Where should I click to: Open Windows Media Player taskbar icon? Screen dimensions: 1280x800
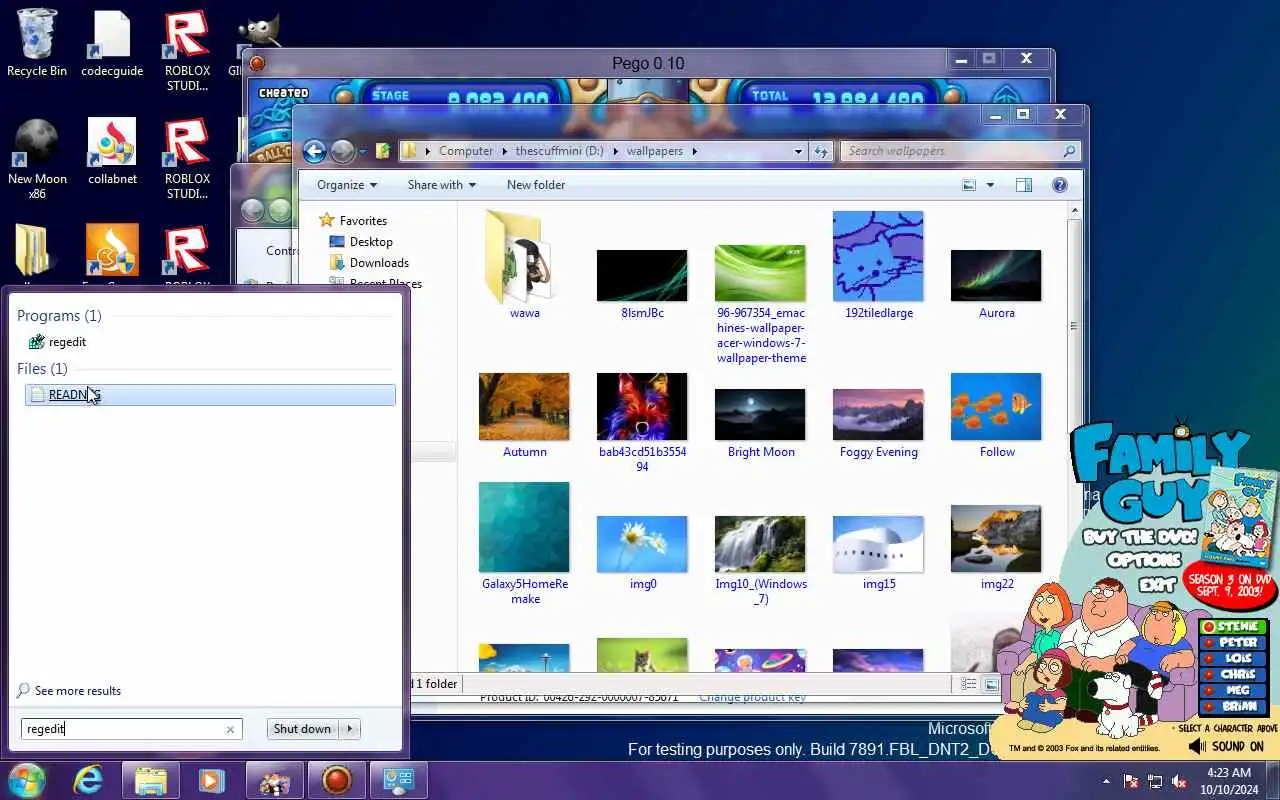coord(212,780)
